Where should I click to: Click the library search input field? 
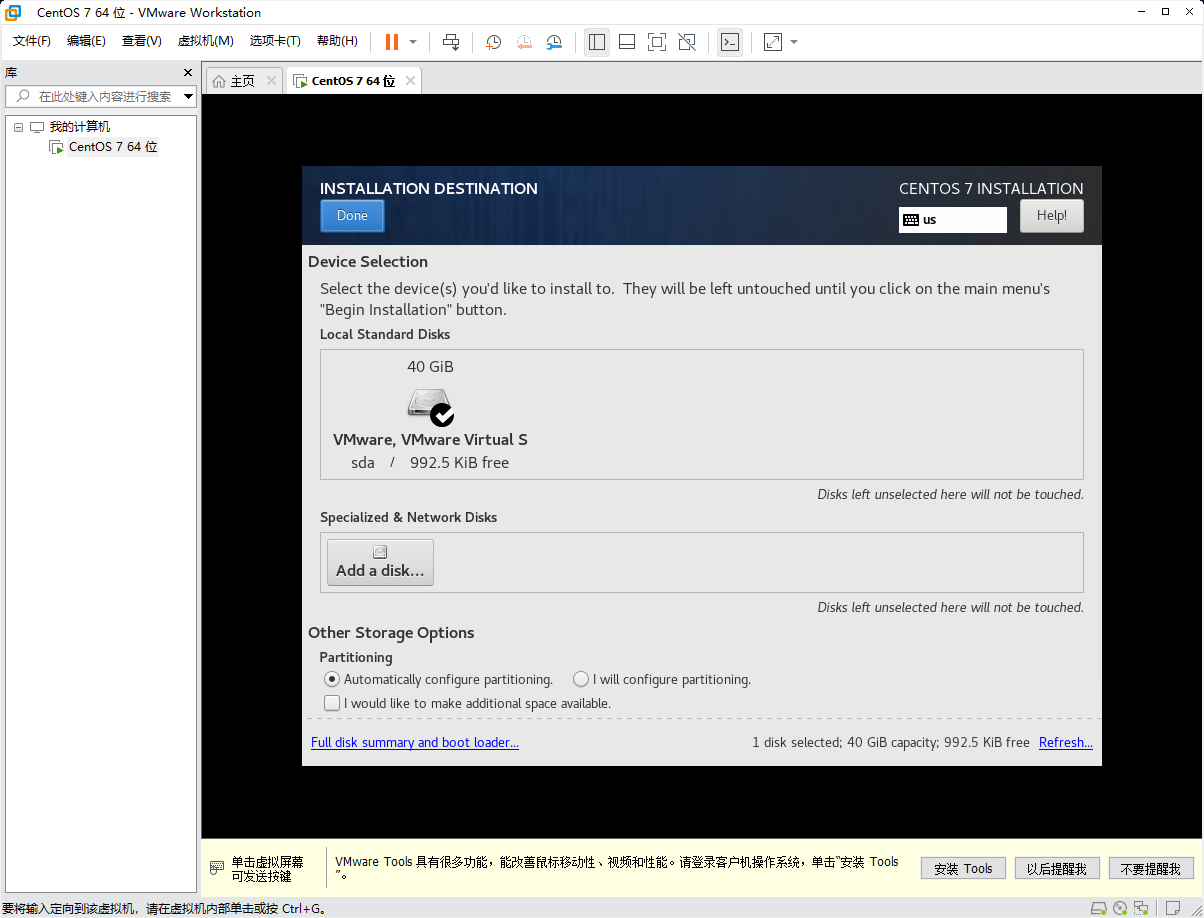point(102,96)
